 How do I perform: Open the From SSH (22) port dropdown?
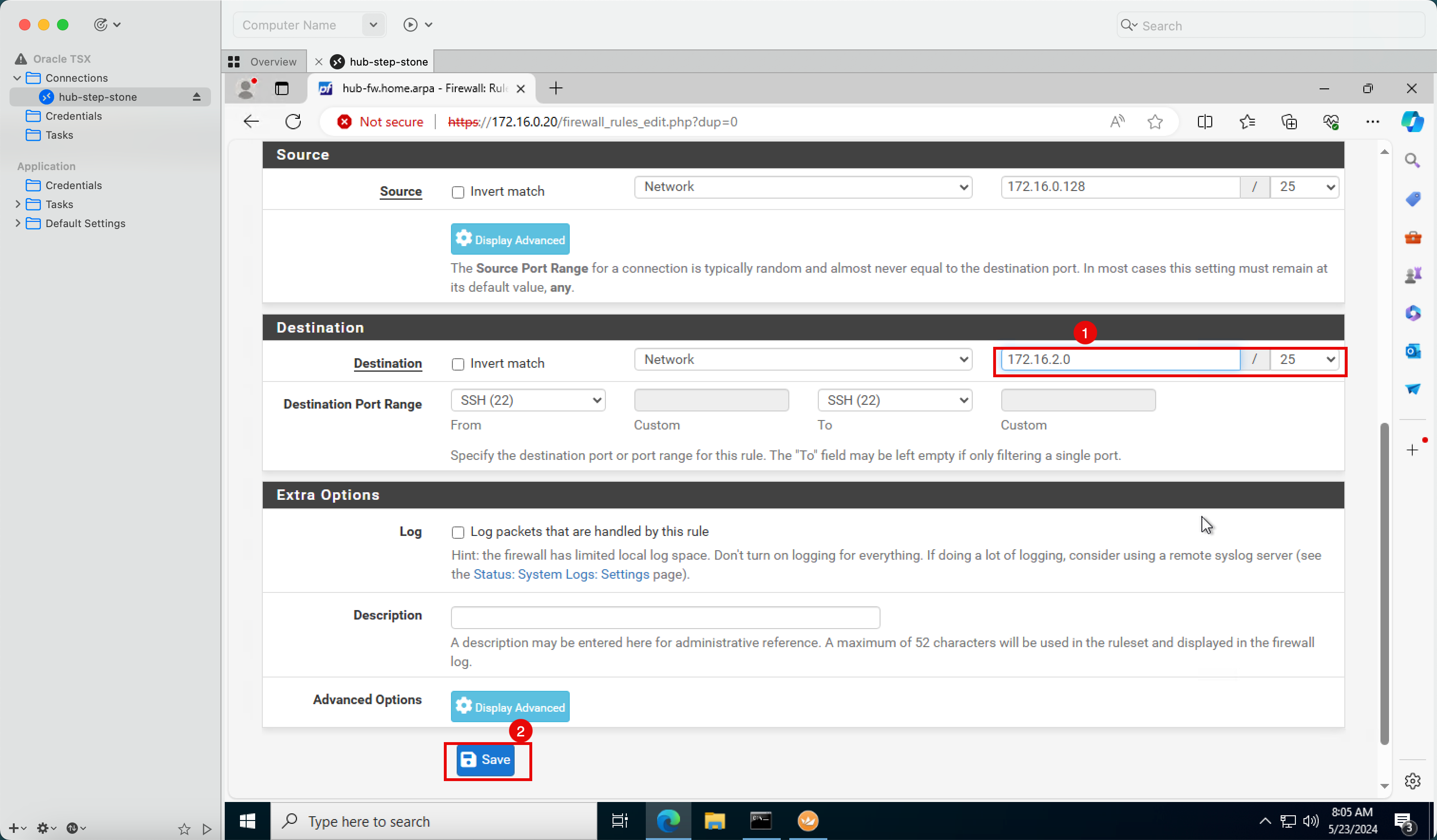click(527, 401)
